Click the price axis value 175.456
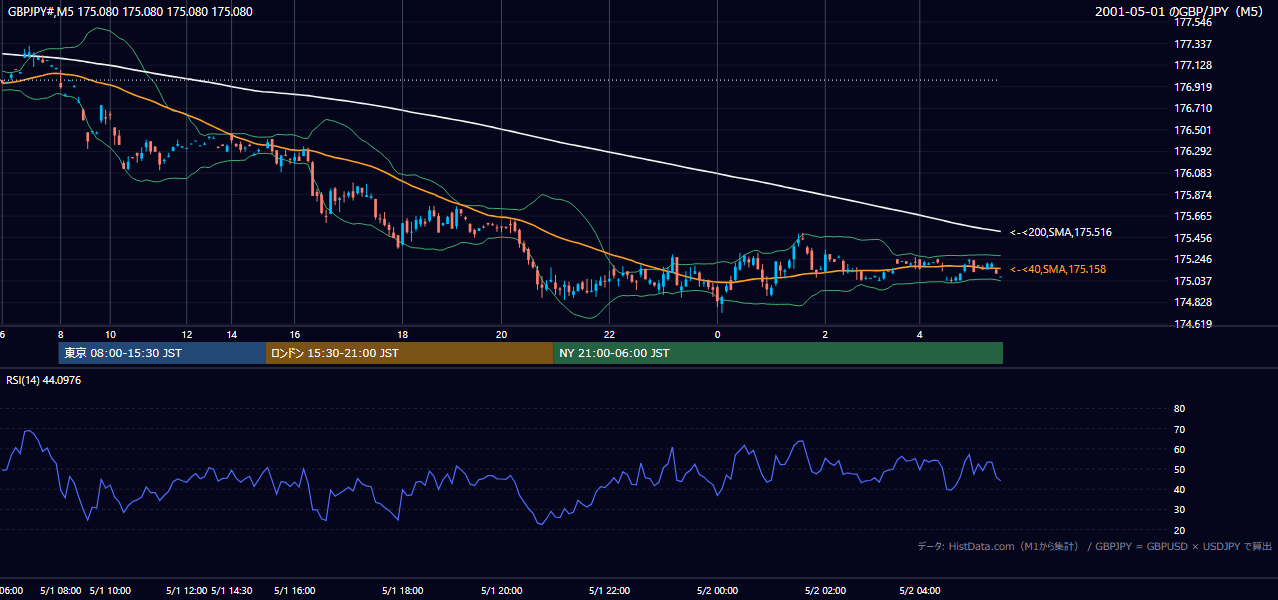The image size is (1278, 600). coord(1192,238)
